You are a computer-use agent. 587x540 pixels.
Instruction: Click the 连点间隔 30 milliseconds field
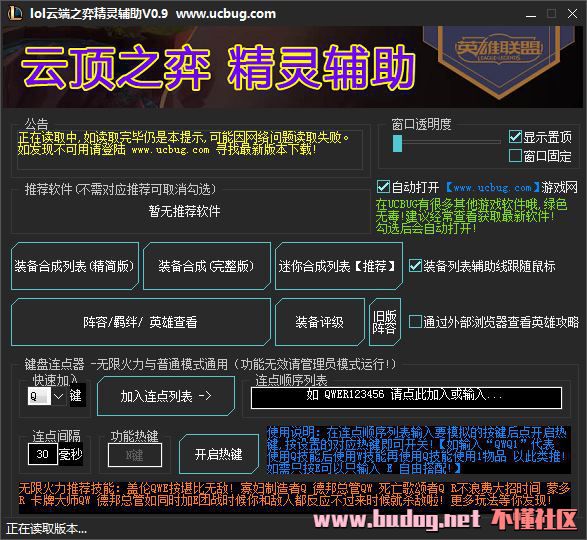43,454
